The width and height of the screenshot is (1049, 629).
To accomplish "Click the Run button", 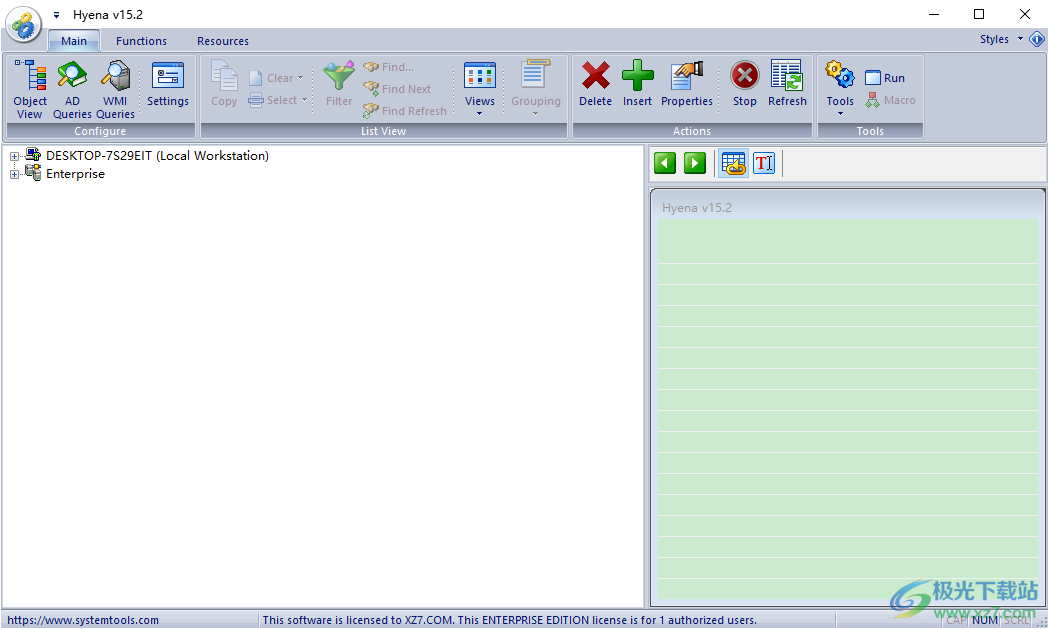I will [885, 78].
